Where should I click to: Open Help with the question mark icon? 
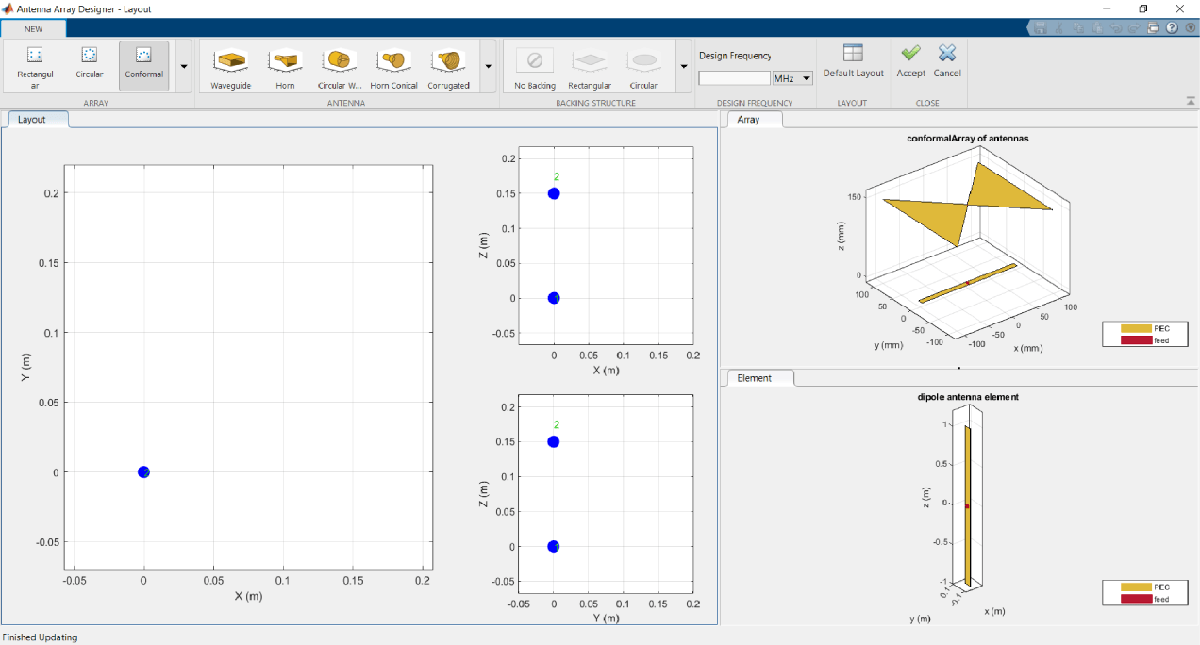click(x=1172, y=28)
